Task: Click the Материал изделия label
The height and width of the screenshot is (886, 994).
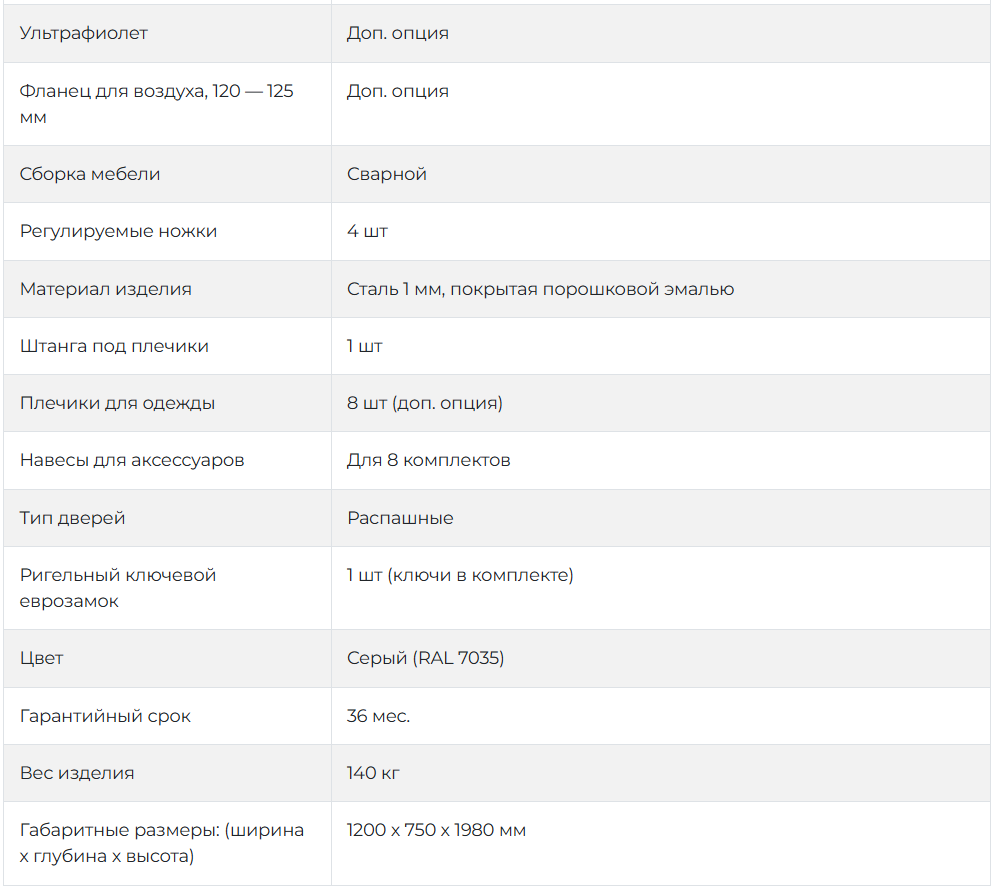Action: [105, 289]
